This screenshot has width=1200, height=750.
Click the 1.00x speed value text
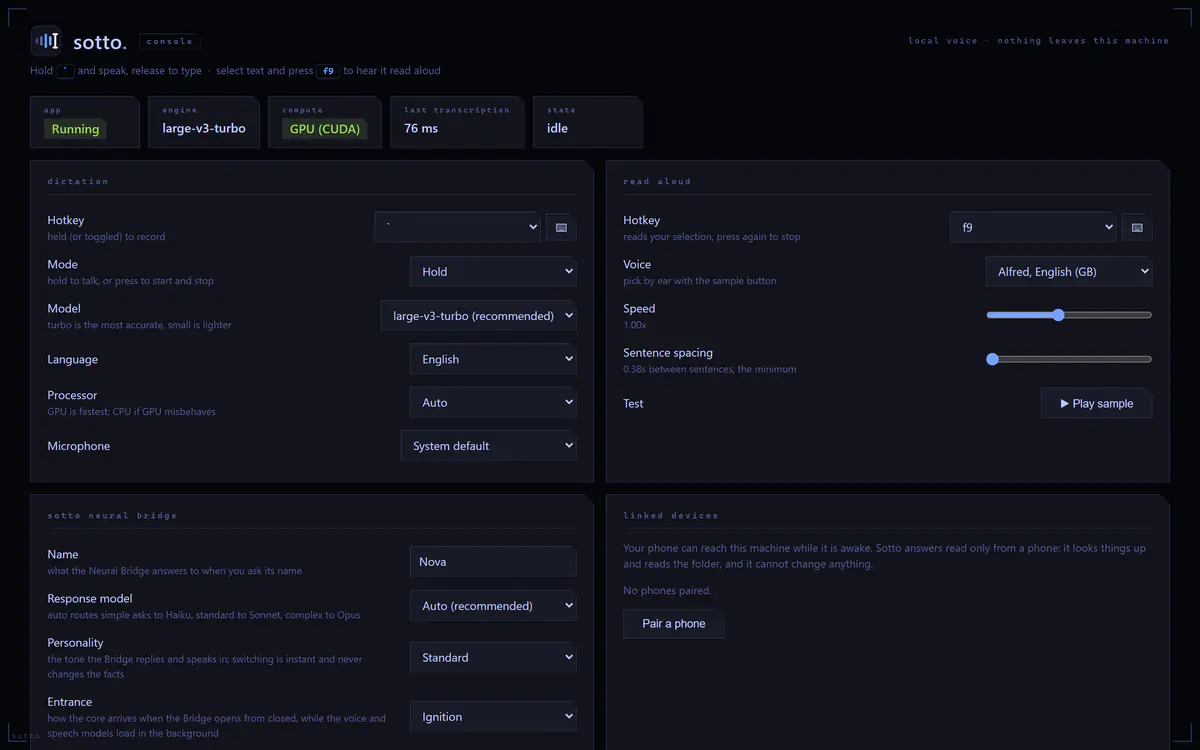(x=635, y=325)
